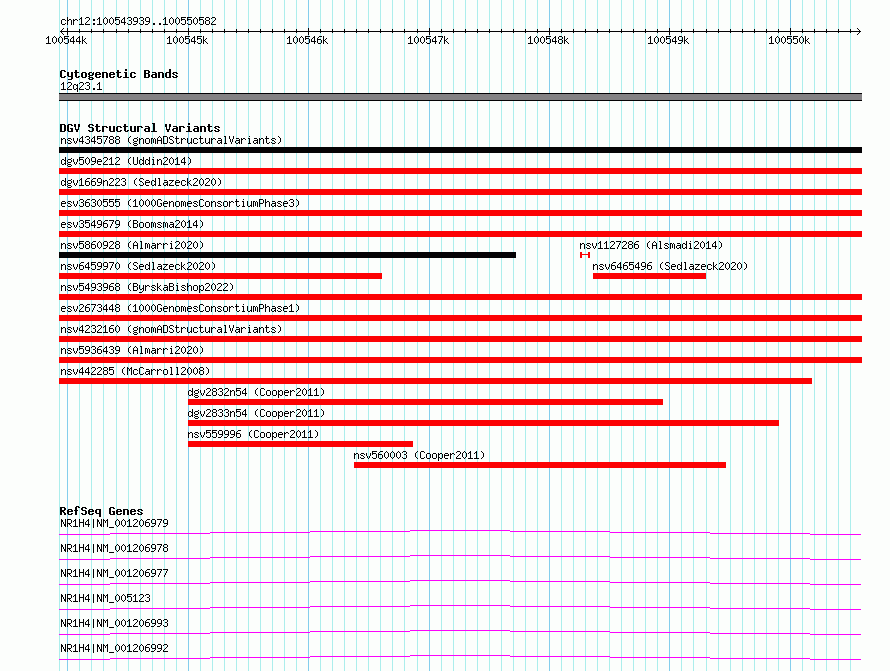Image resolution: width=890 pixels, height=671 pixels.
Task: Click the red nsv442285 variant bar
Action: click(435, 381)
